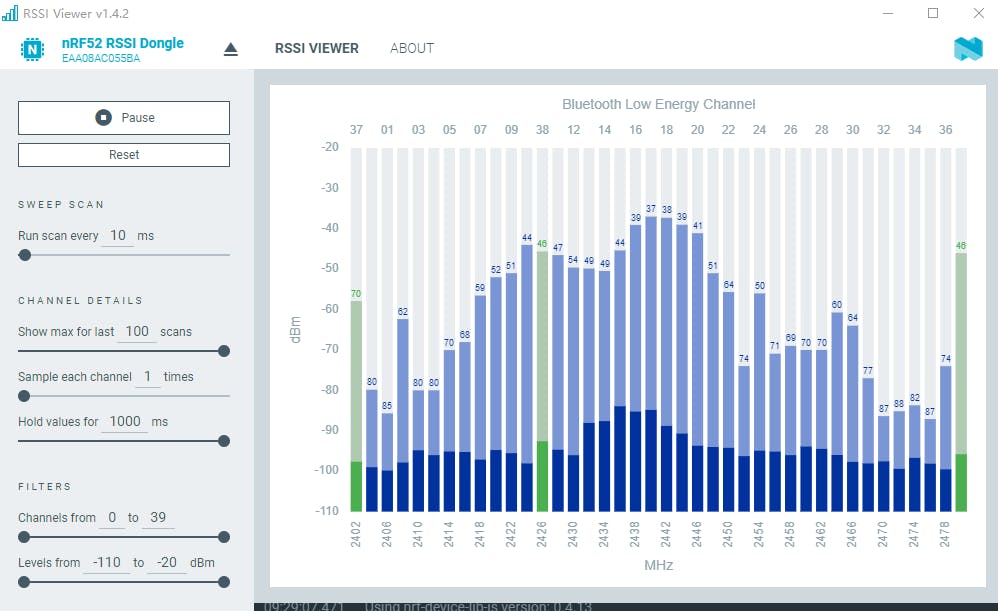Viewport: 998px width, 611px height.
Task: Click the Nordic Semiconductor logo
Action: click(968, 49)
